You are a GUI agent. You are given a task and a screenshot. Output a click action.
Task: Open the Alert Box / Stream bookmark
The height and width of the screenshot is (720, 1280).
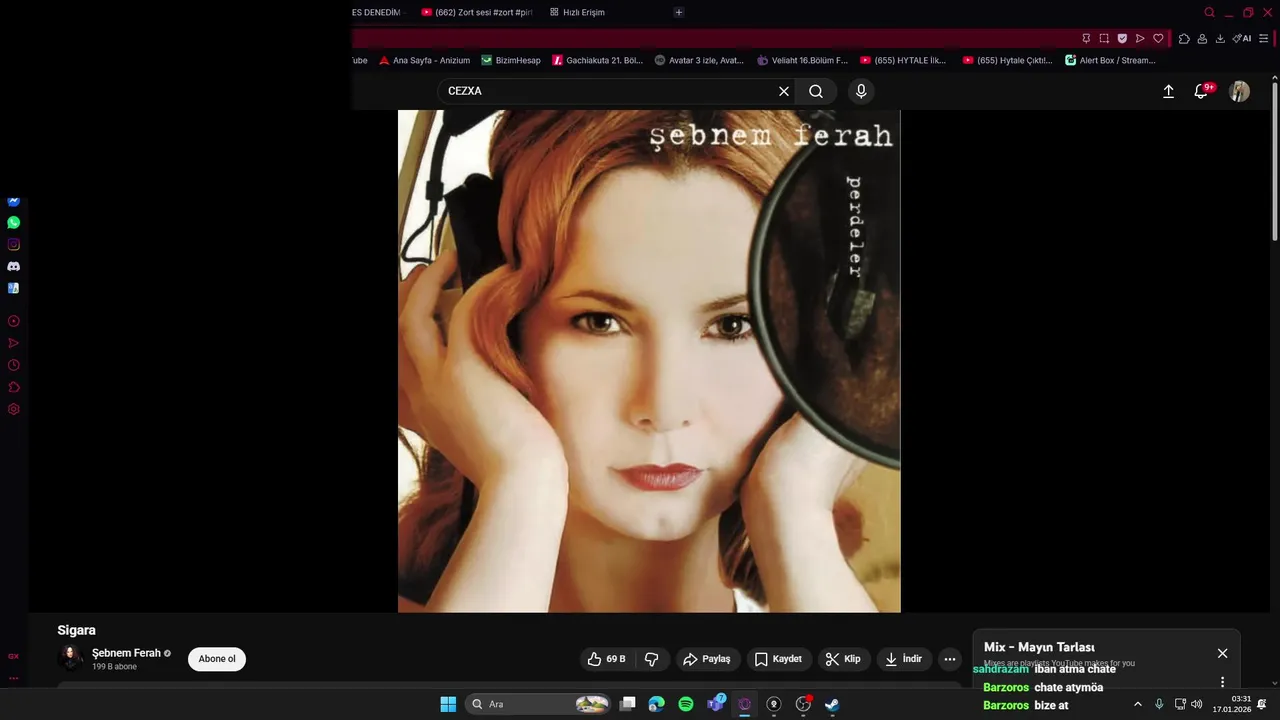[1110, 60]
